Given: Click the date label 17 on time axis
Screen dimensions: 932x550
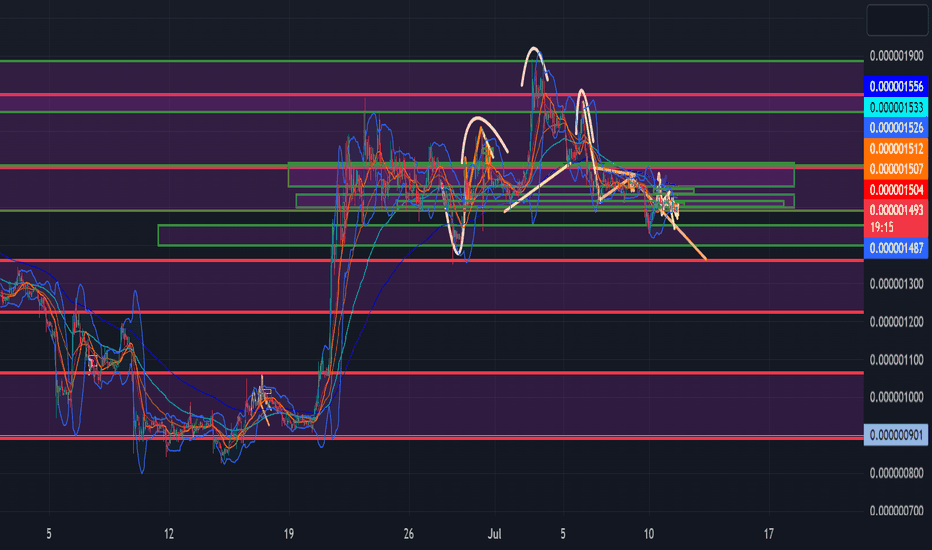Looking at the screenshot, I should 769,534.
